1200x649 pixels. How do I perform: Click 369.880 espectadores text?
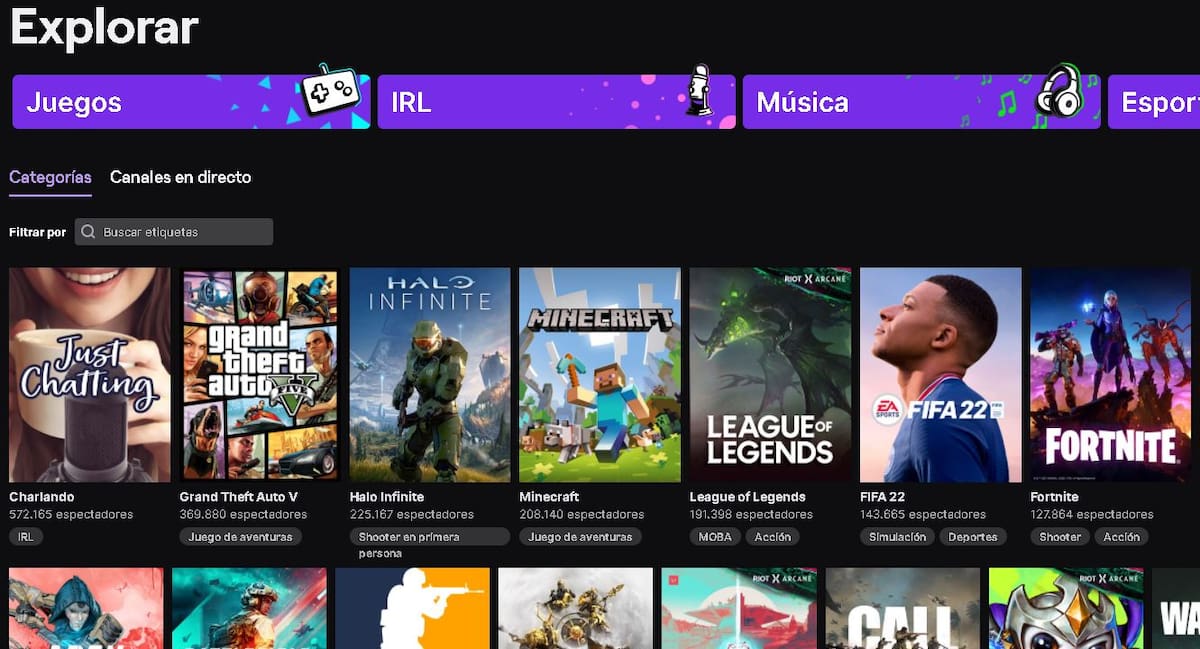pos(243,515)
